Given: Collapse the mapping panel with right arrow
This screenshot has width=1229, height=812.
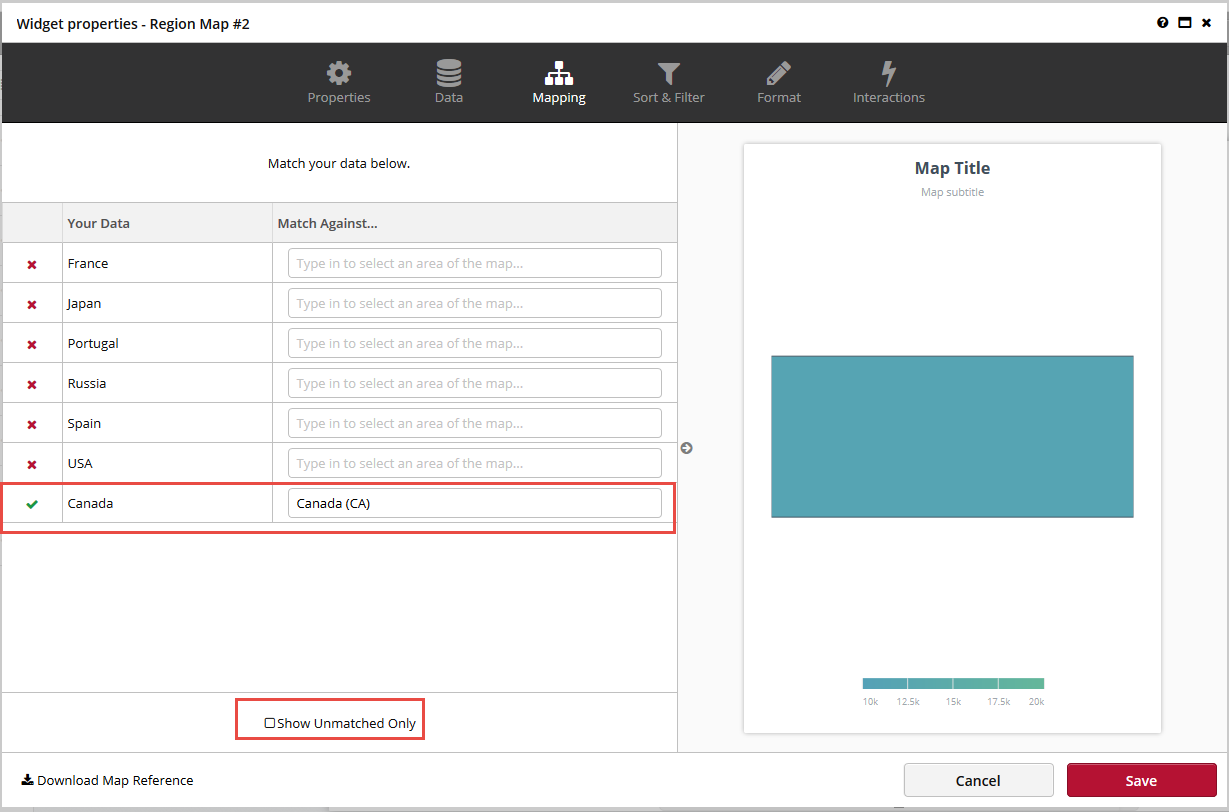Looking at the screenshot, I should [686, 448].
